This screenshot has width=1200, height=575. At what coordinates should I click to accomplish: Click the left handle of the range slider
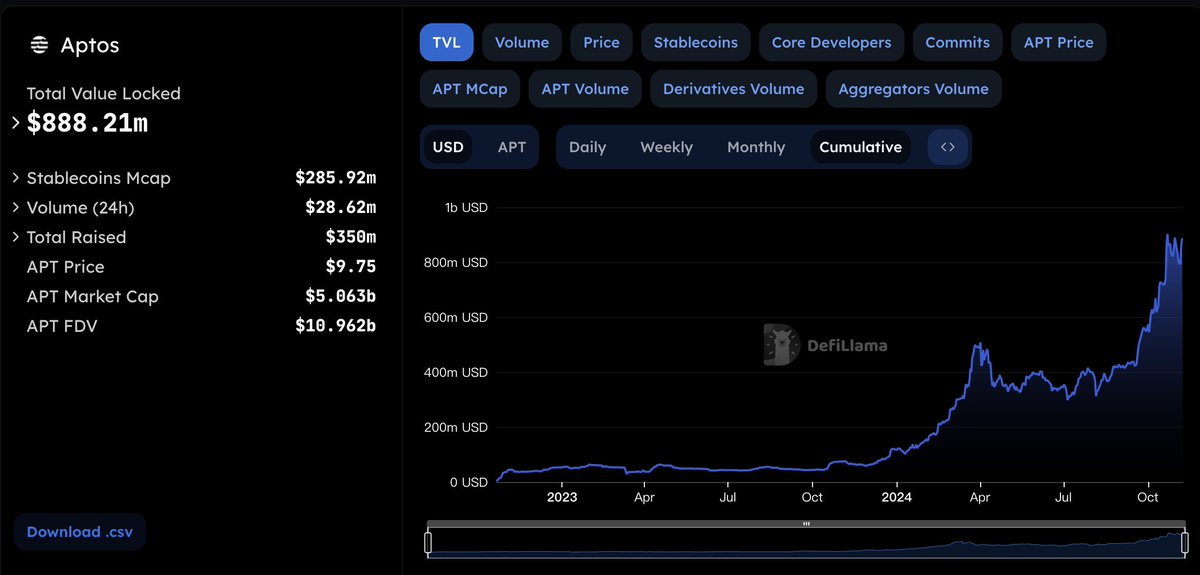coord(428,543)
